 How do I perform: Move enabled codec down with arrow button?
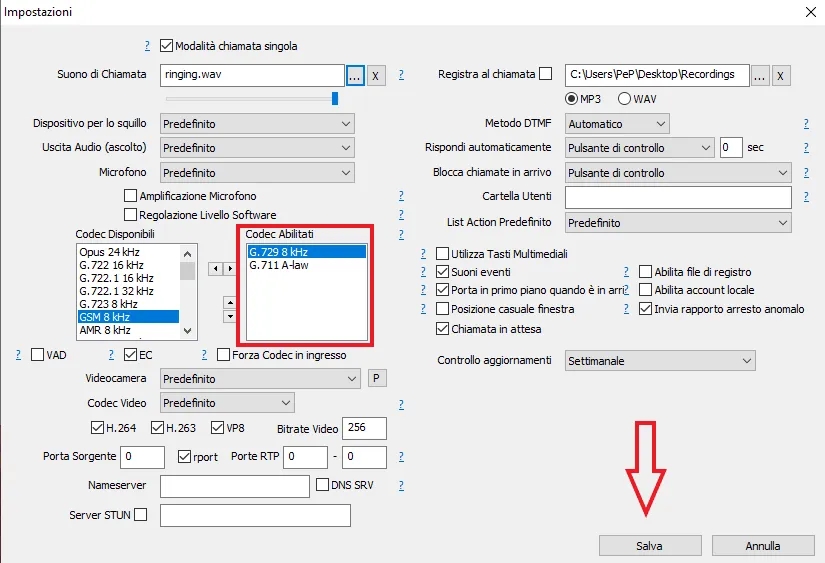tap(229, 316)
